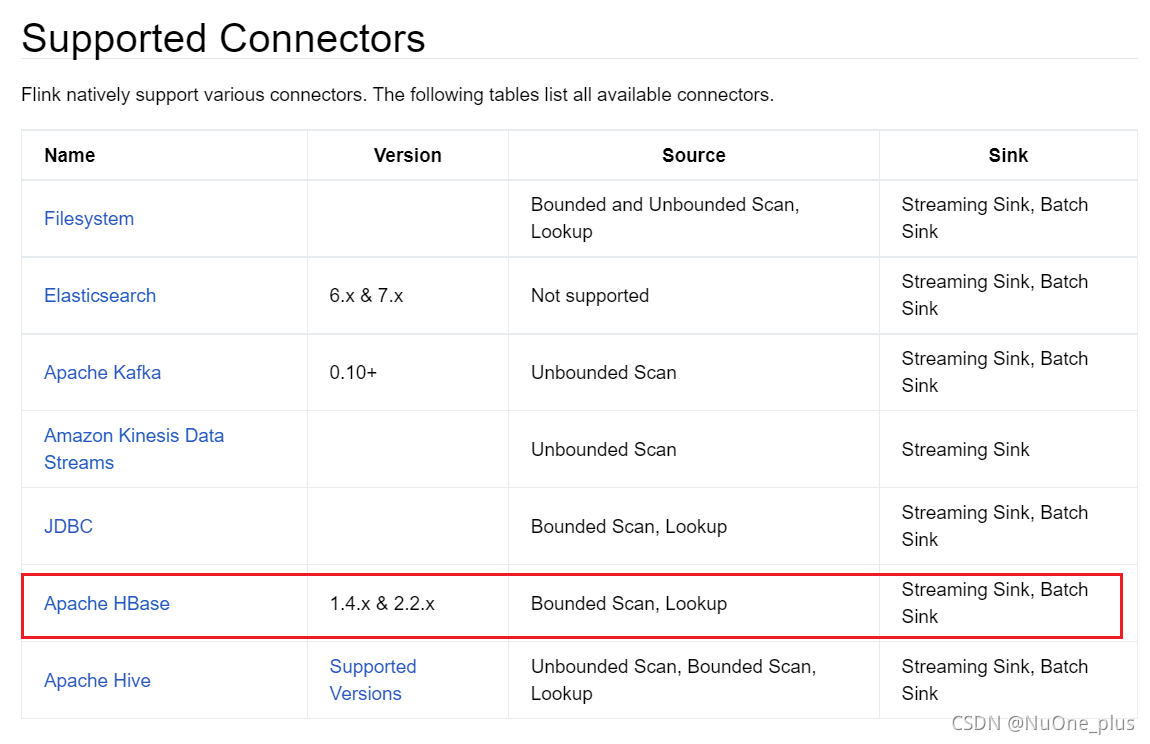Click the 6.x & 7.x Elasticsearch version cell

point(366,296)
